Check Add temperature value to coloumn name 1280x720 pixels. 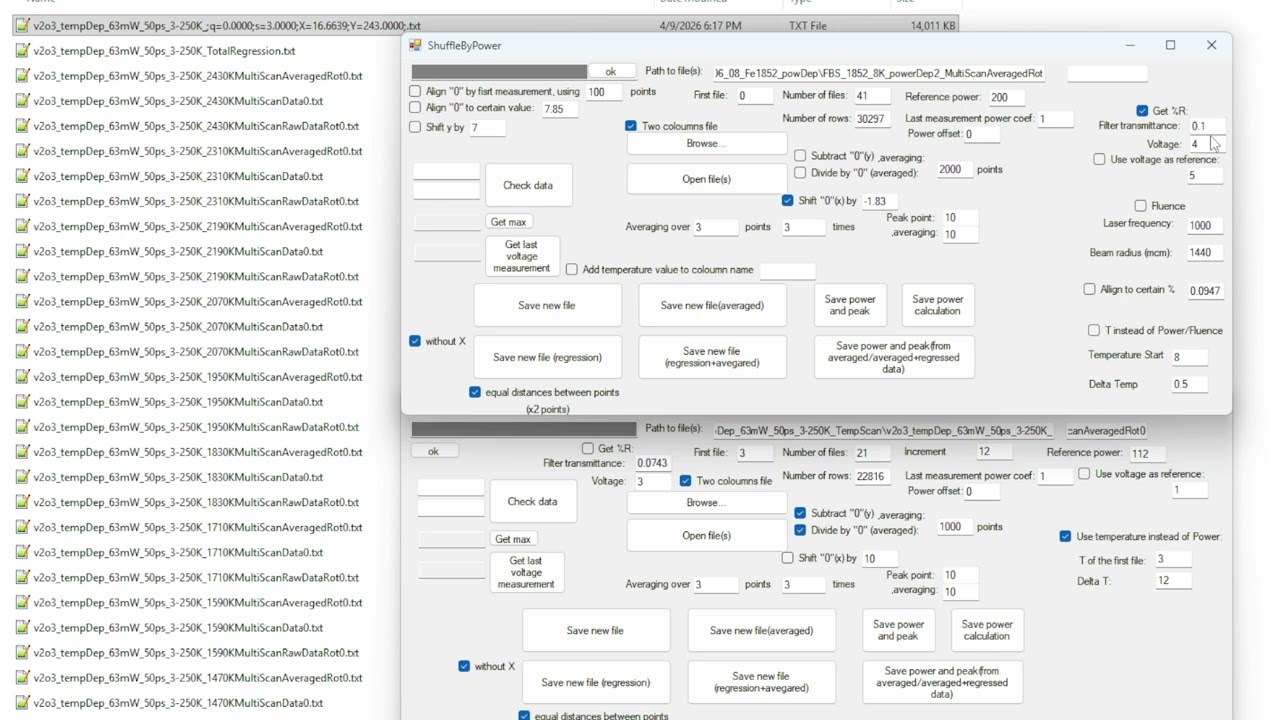(572, 269)
